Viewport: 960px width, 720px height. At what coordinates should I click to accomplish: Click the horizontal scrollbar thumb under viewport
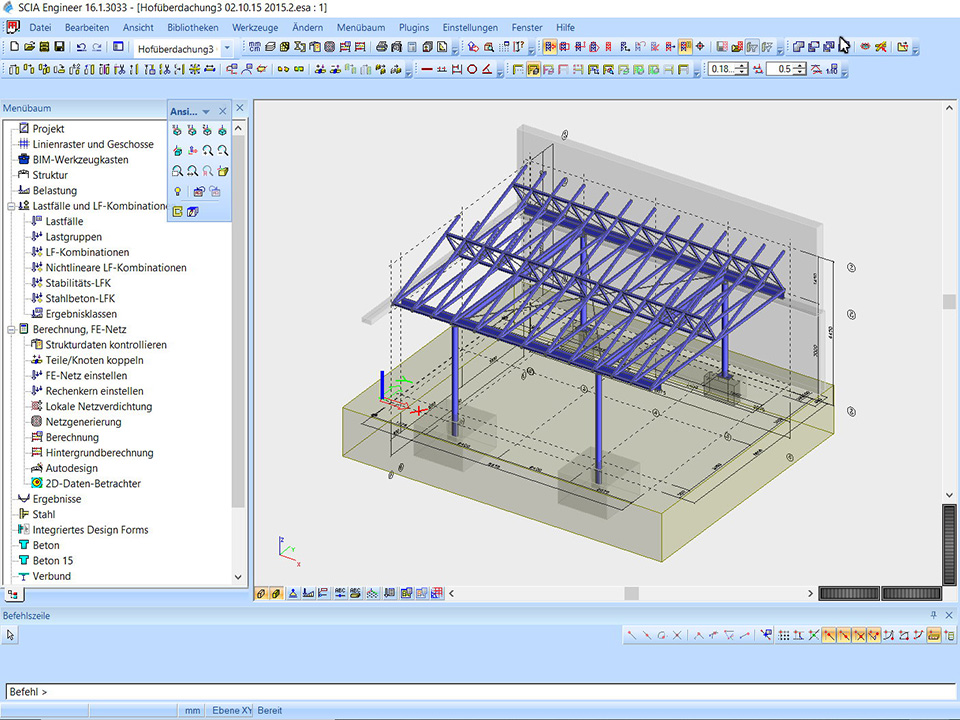[631, 593]
